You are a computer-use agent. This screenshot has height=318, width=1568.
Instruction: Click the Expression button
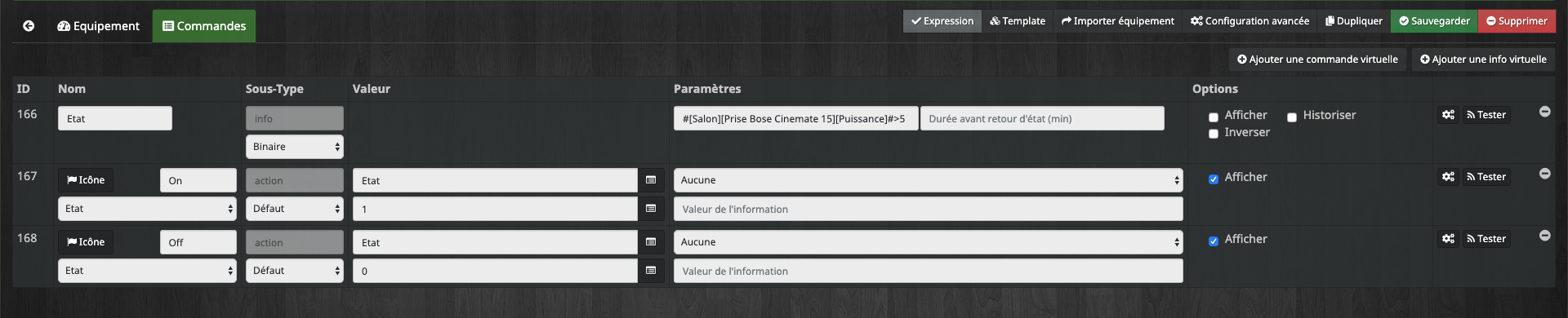[x=942, y=21]
